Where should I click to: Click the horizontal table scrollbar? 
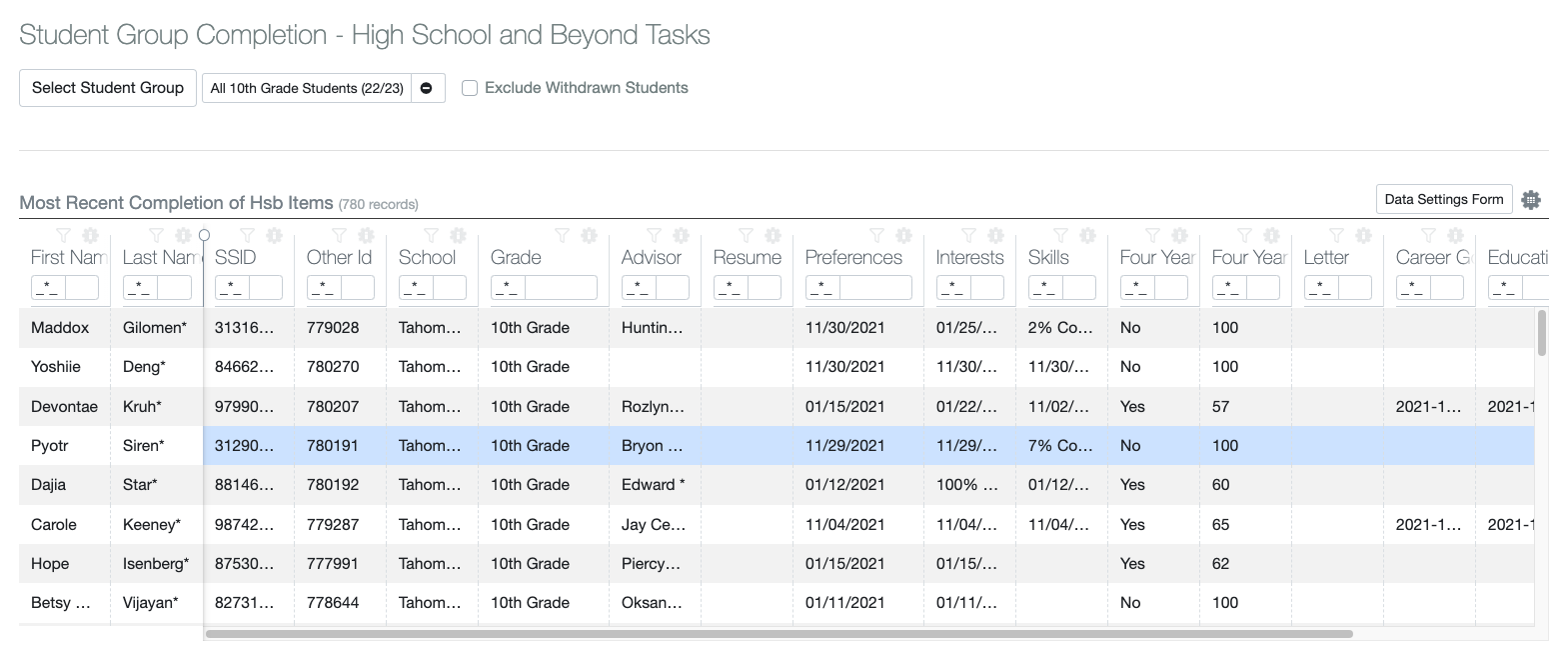(x=778, y=634)
